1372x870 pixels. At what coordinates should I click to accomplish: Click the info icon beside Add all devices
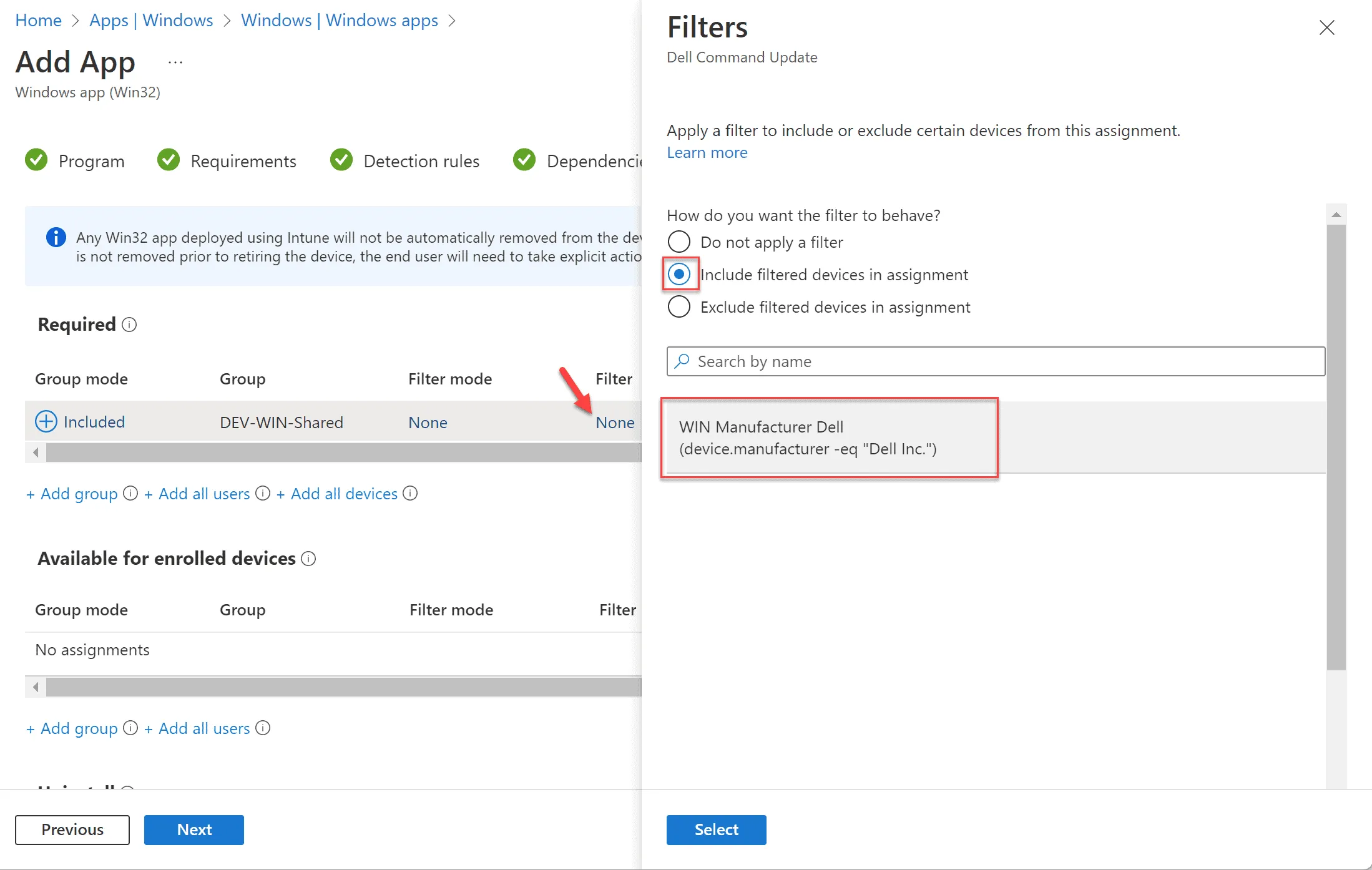click(410, 493)
